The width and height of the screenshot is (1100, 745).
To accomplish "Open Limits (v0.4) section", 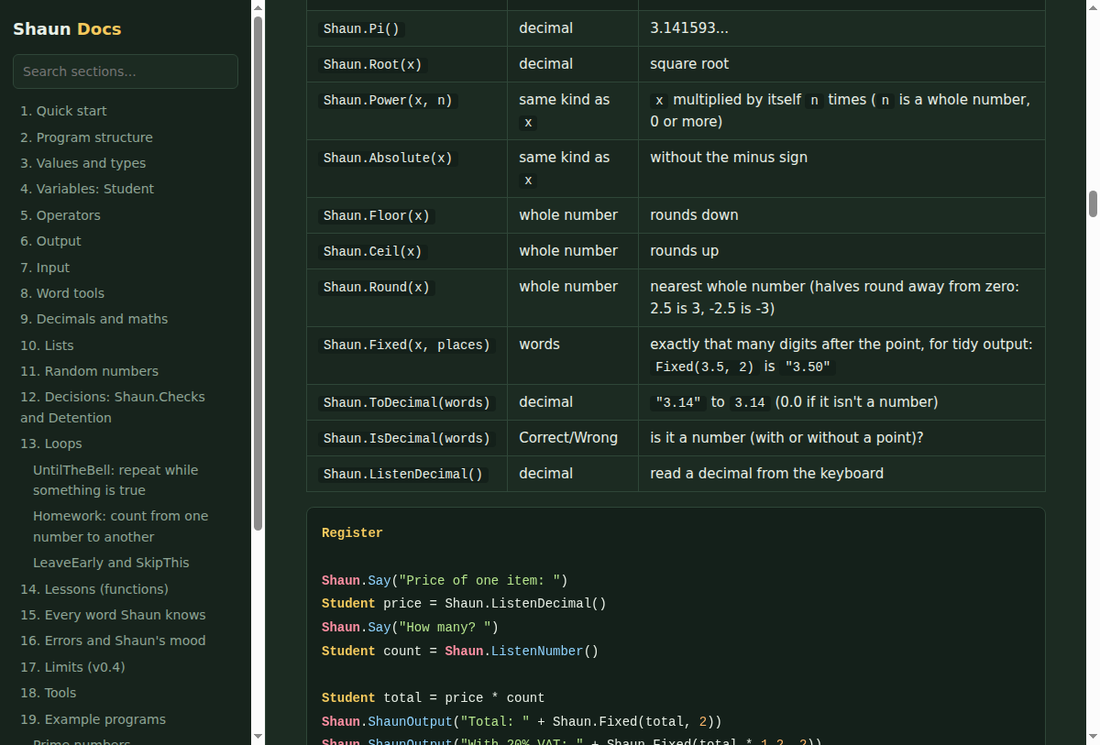I will (72, 667).
